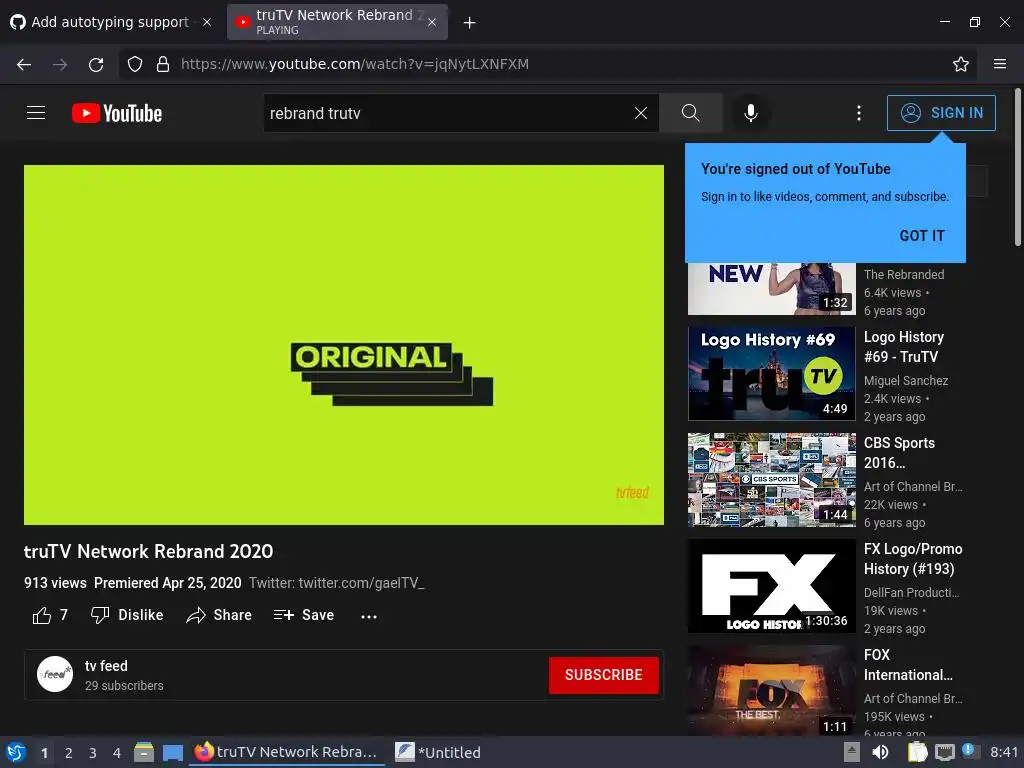Screen dimensions: 1024x768
Task: Go back with browser back arrow
Action: [24, 64]
